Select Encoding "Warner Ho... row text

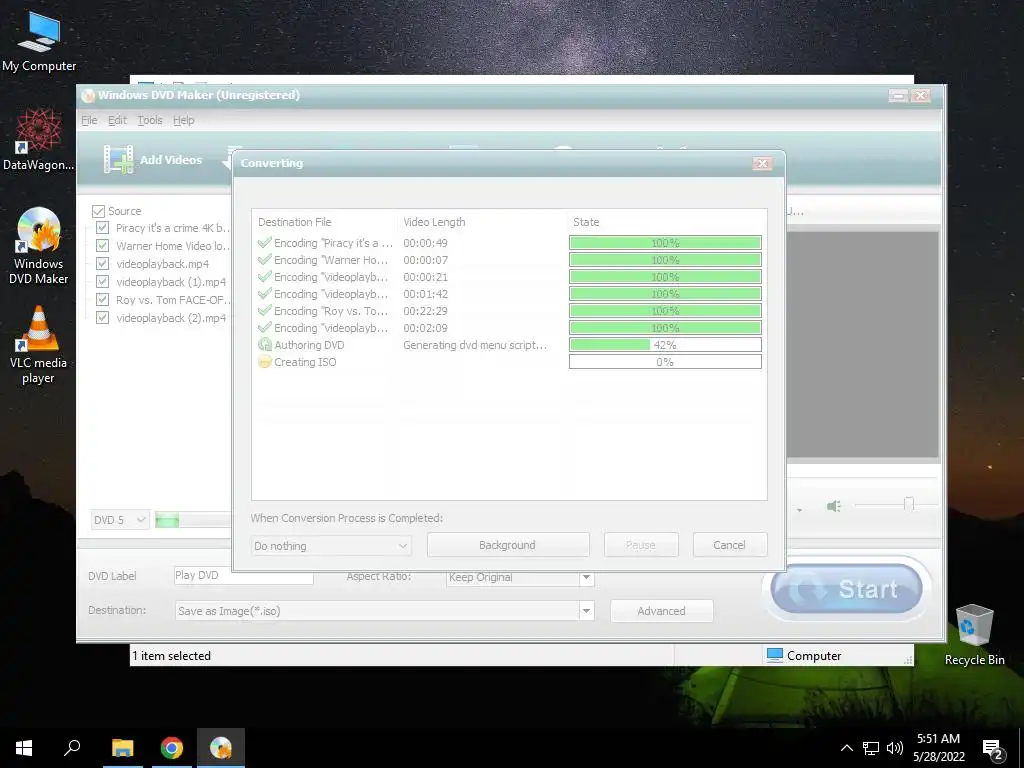330,260
